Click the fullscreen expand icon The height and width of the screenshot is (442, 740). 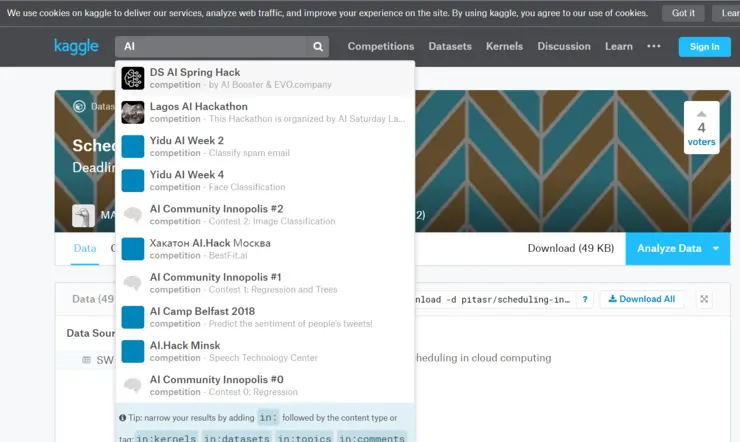(704, 299)
